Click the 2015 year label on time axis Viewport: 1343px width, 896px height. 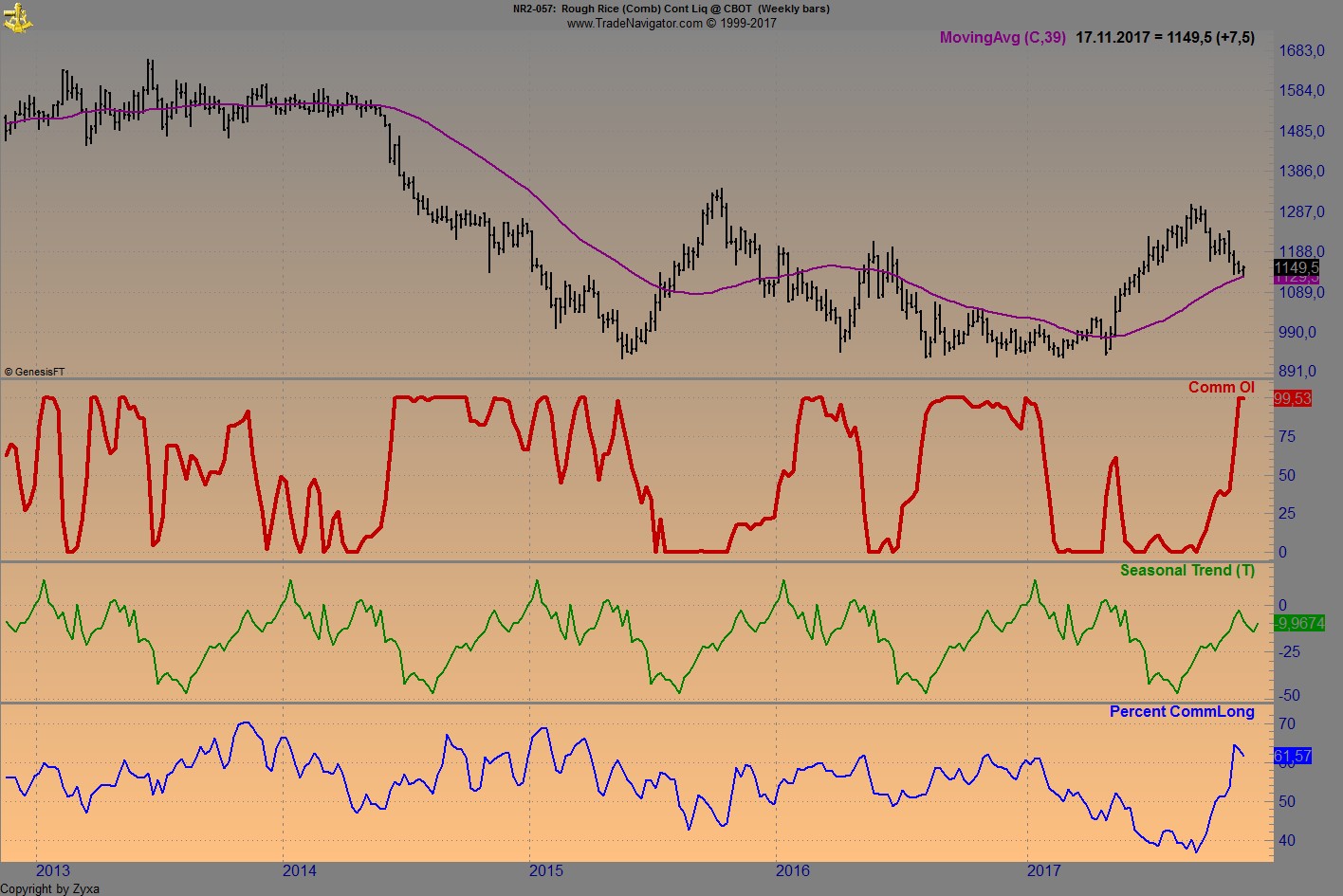point(546,870)
